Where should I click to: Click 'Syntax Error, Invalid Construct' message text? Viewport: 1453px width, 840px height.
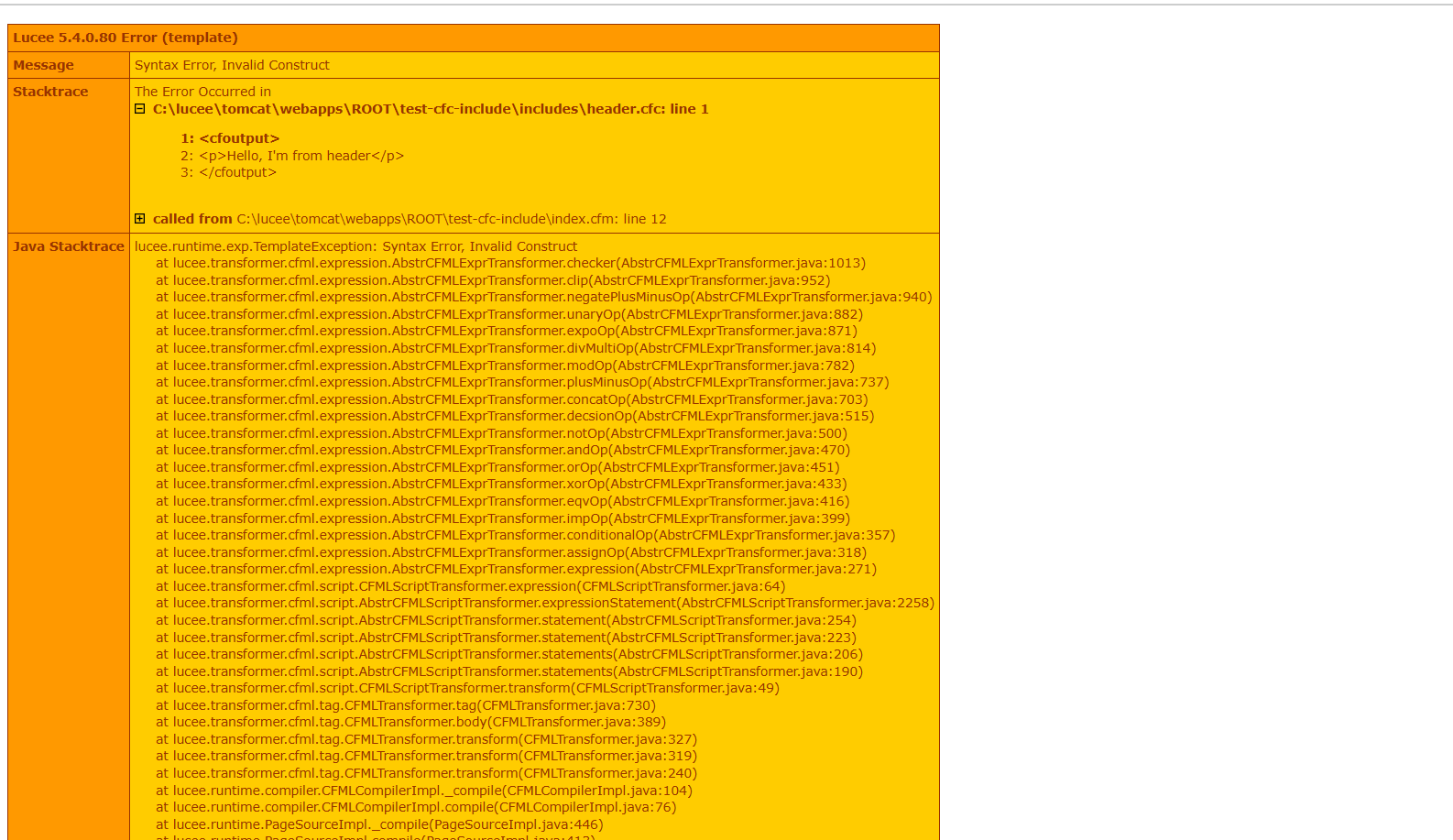232,65
